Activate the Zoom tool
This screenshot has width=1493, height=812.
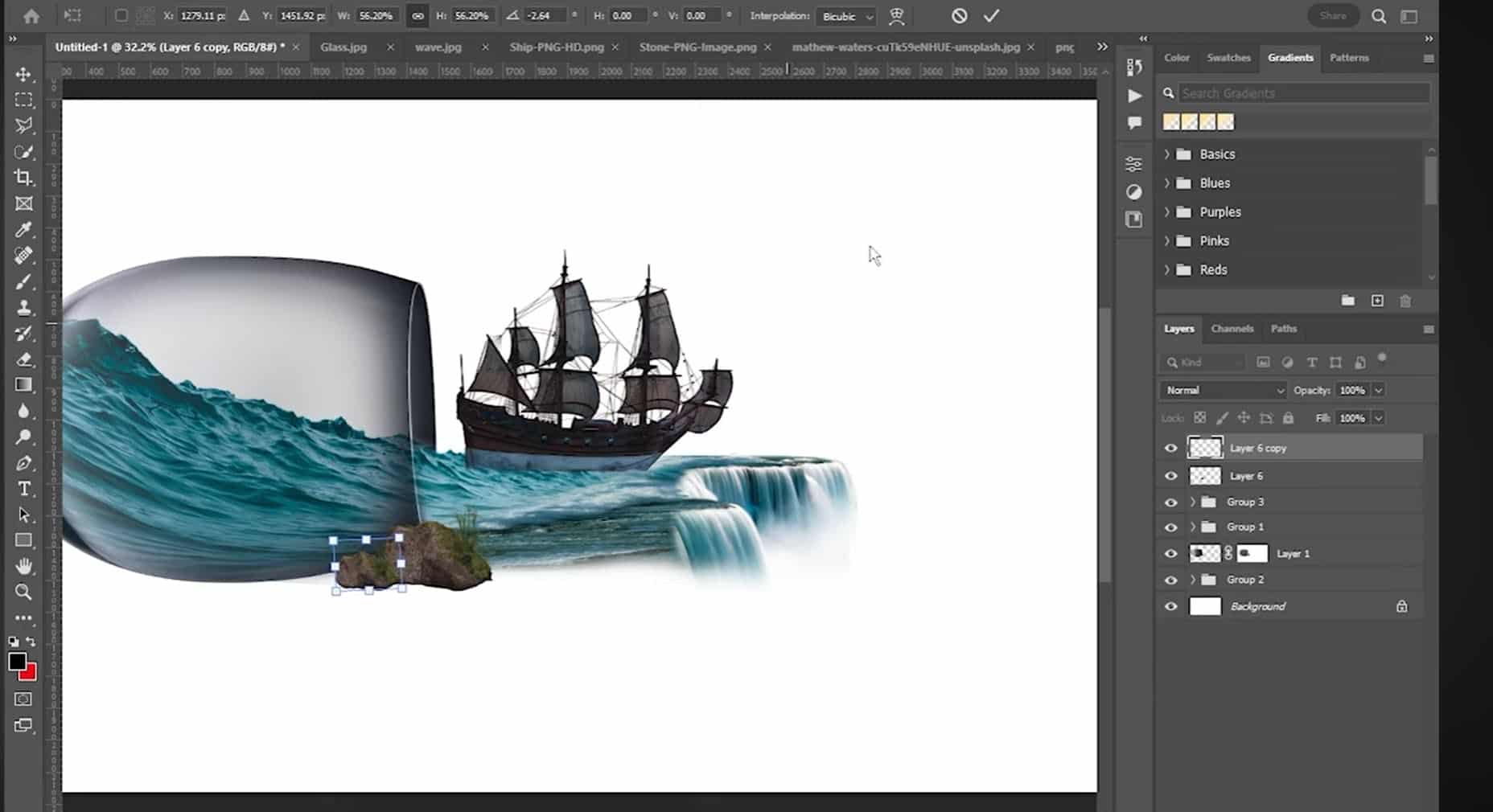pos(23,593)
